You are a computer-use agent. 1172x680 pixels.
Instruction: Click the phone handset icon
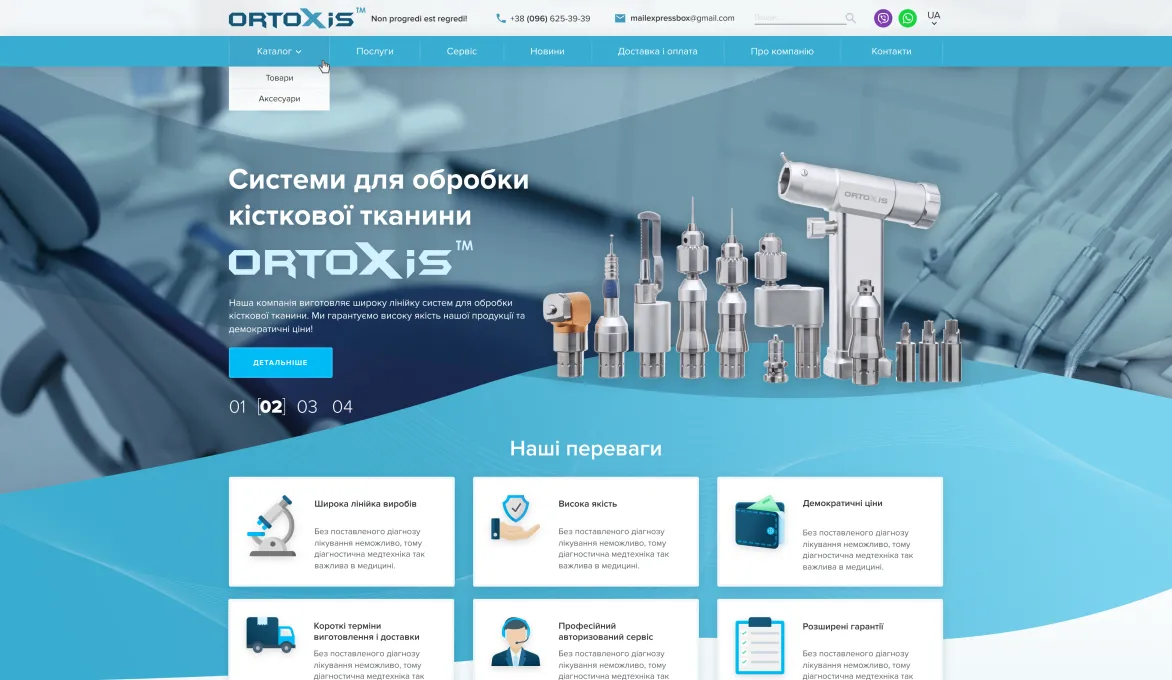coord(501,19)
